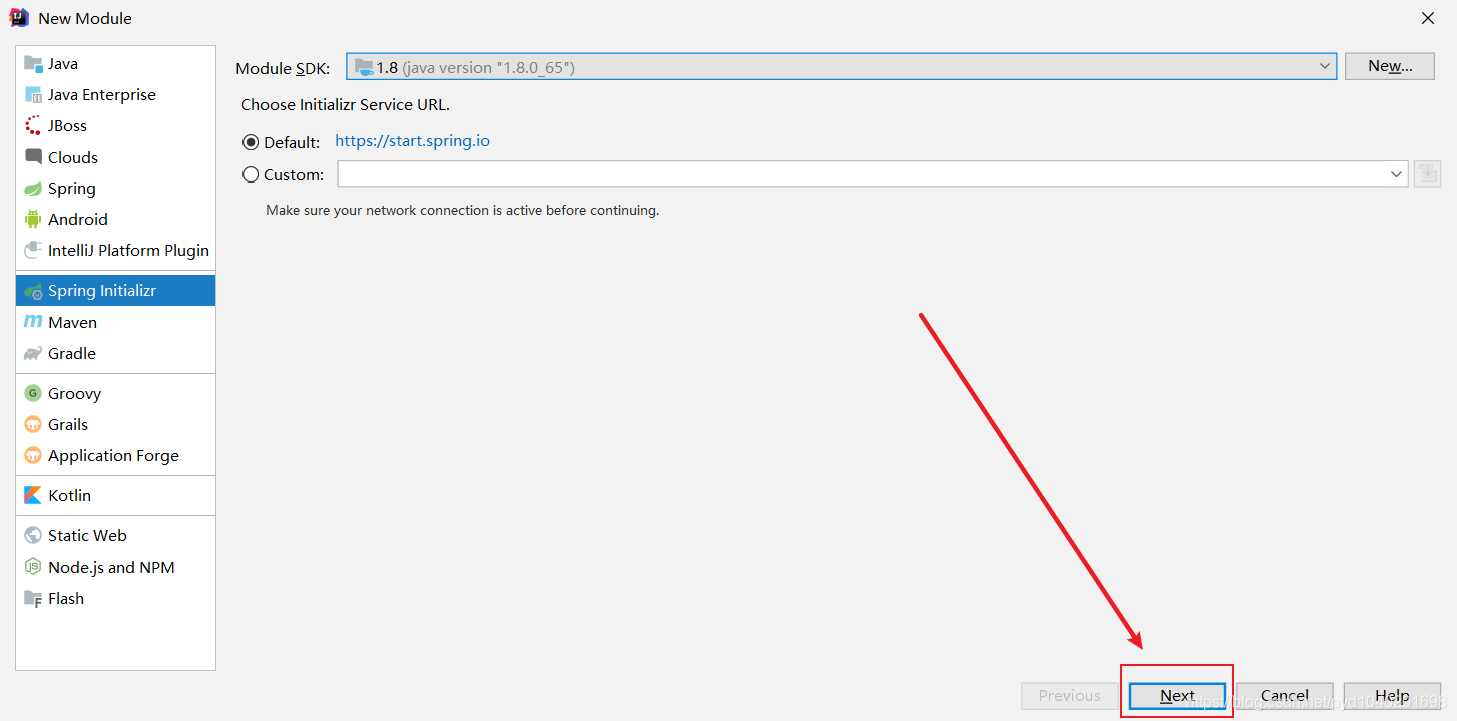This screenshot has width=1457, height=721.
Task: Click the Grails orange icon
Action: pyautogui.click(x=33, y=425)
